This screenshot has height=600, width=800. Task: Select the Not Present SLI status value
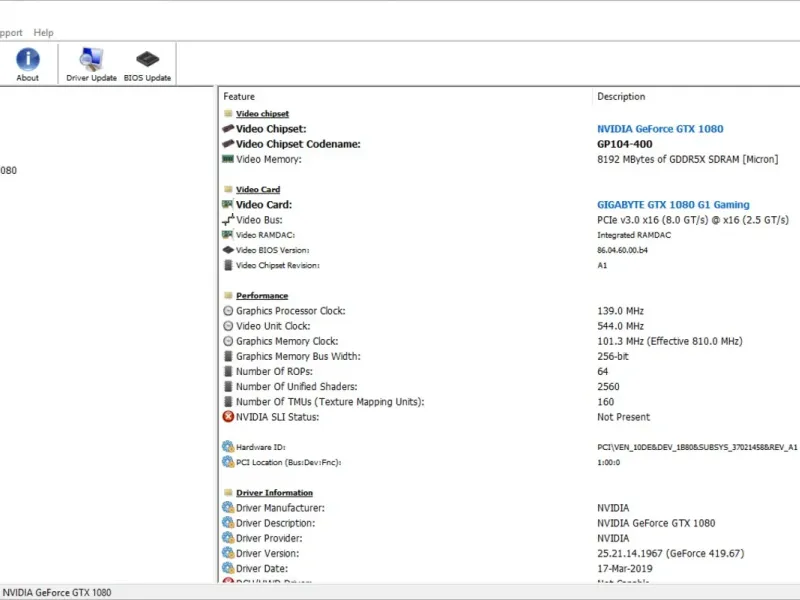click(x=623, y=417)
